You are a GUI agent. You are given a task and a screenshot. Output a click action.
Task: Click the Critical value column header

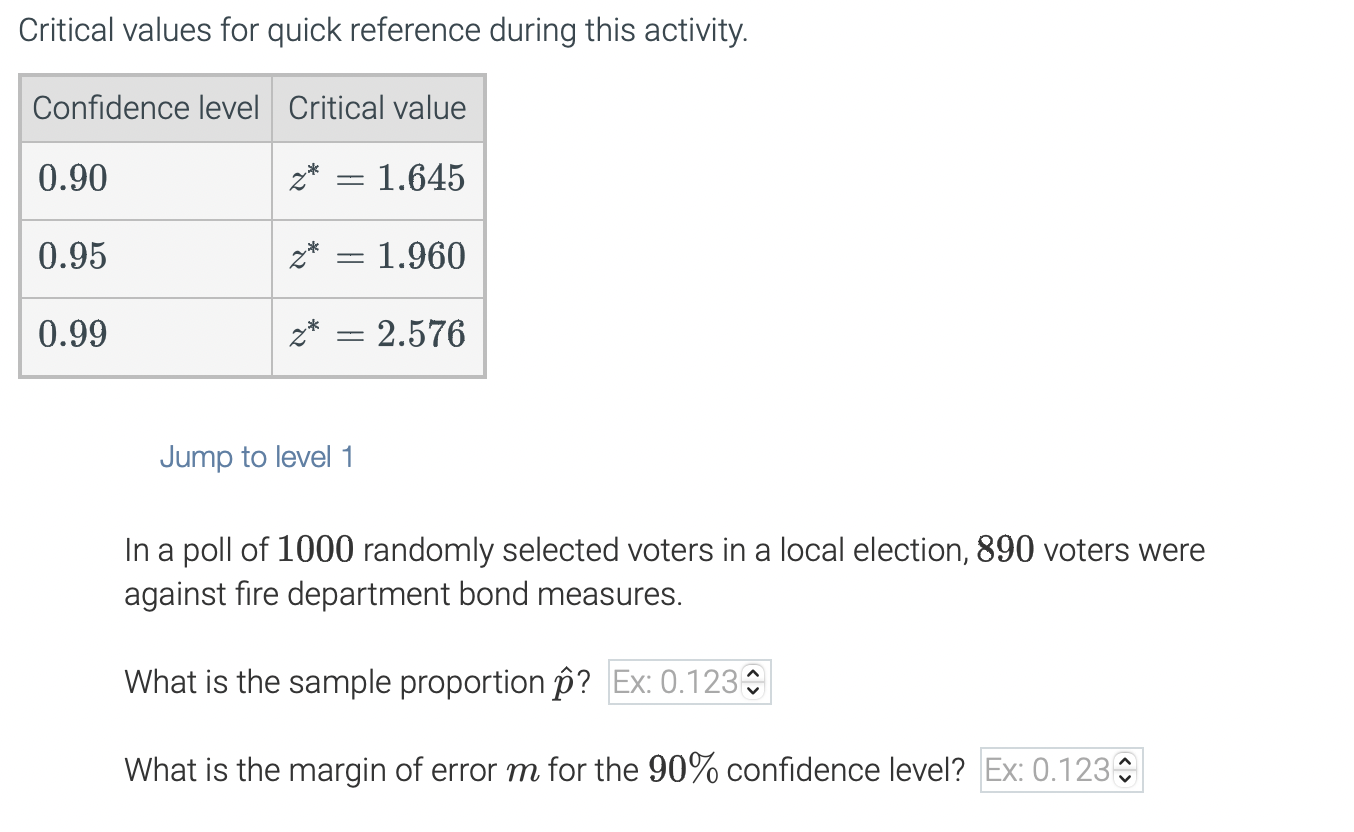[377, 108]
